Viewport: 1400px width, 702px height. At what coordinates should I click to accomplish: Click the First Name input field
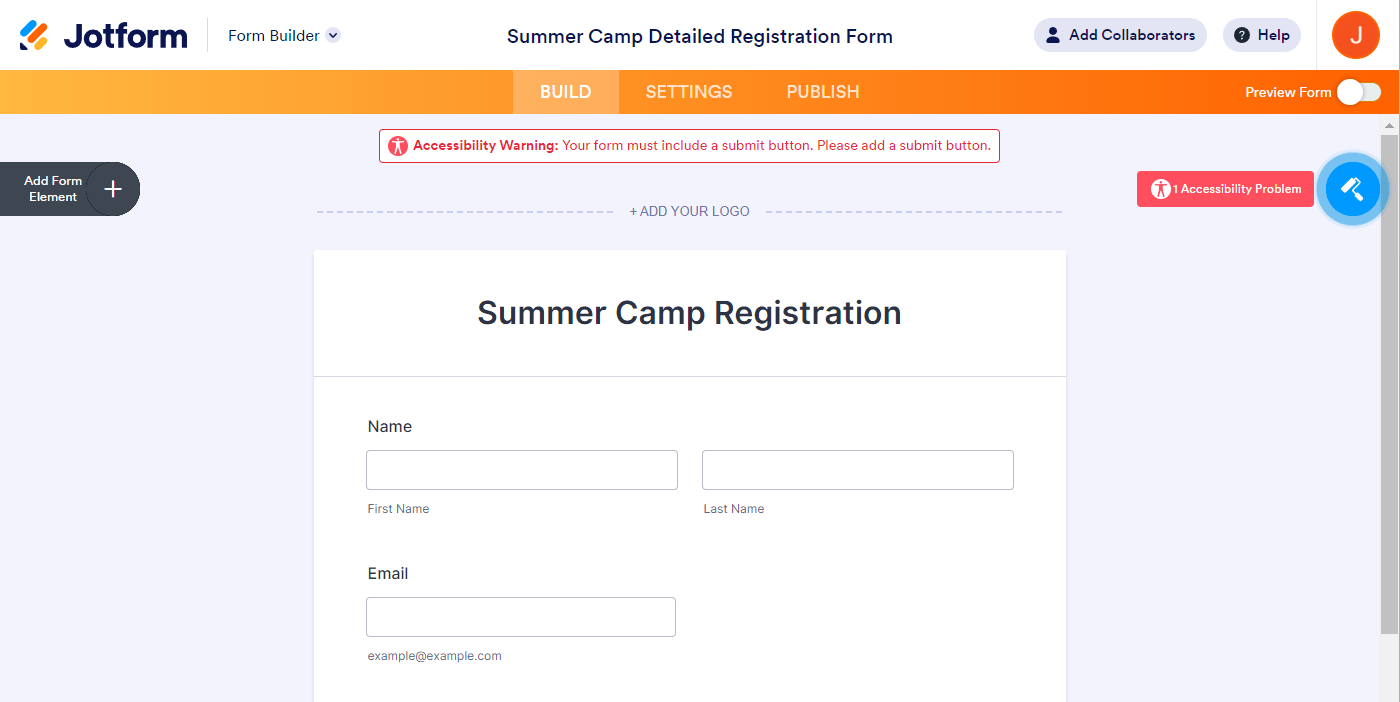[521, 470]
